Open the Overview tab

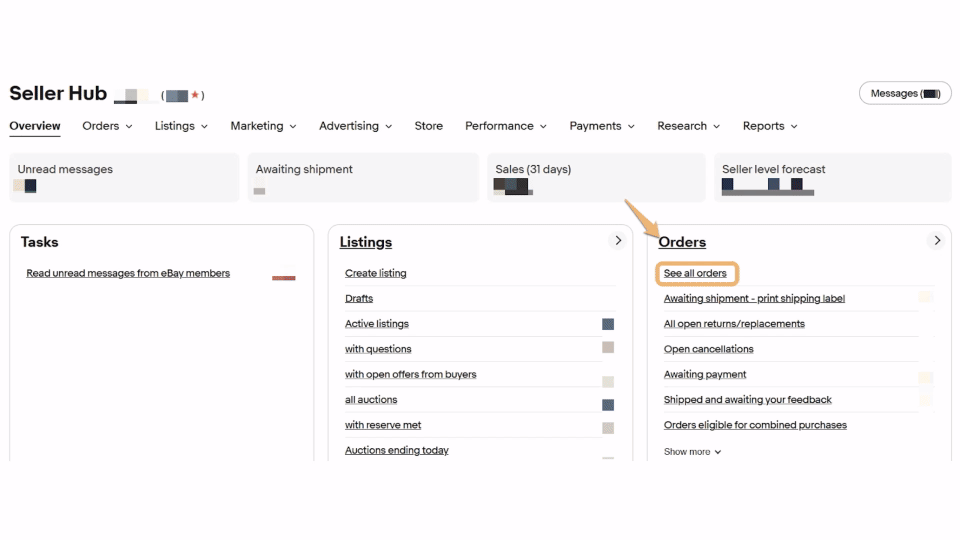pos(35,126)
